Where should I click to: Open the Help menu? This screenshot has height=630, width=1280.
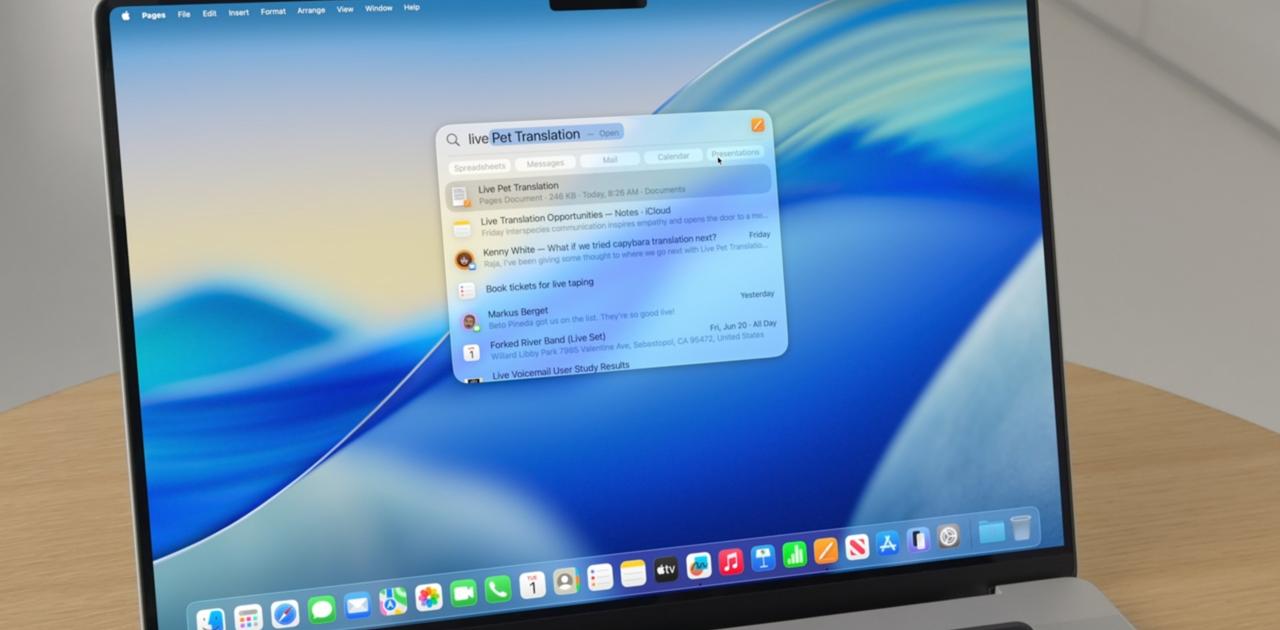(x=412, y=8)
